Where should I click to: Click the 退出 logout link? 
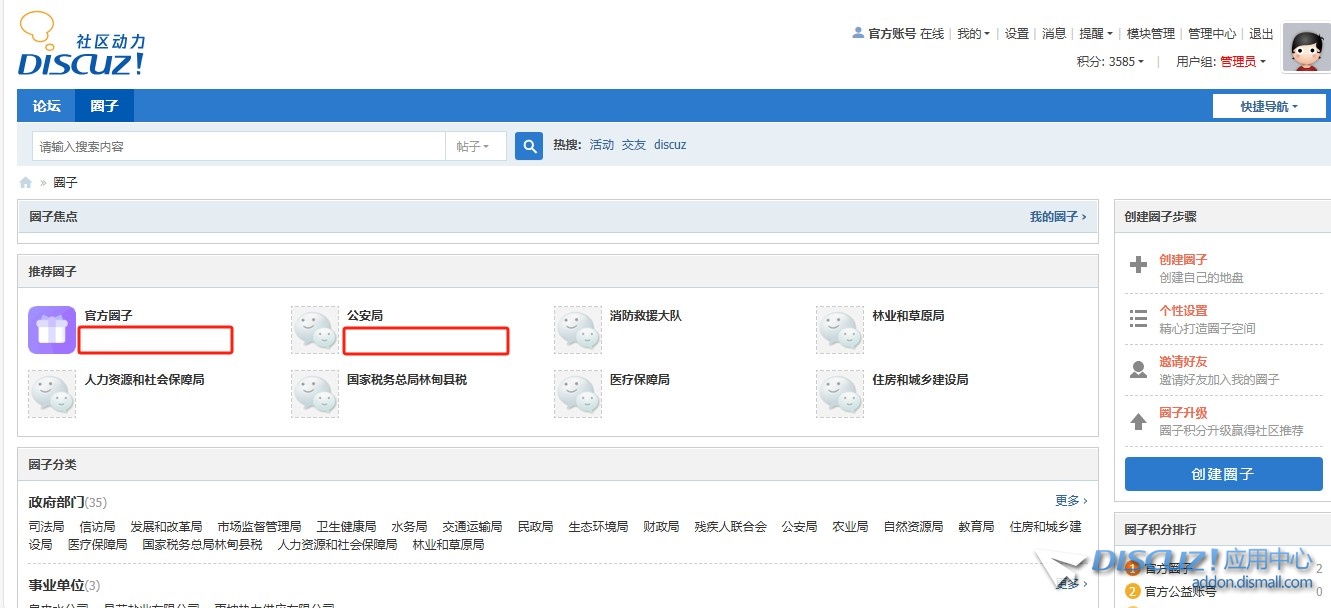coord(1261,33)
